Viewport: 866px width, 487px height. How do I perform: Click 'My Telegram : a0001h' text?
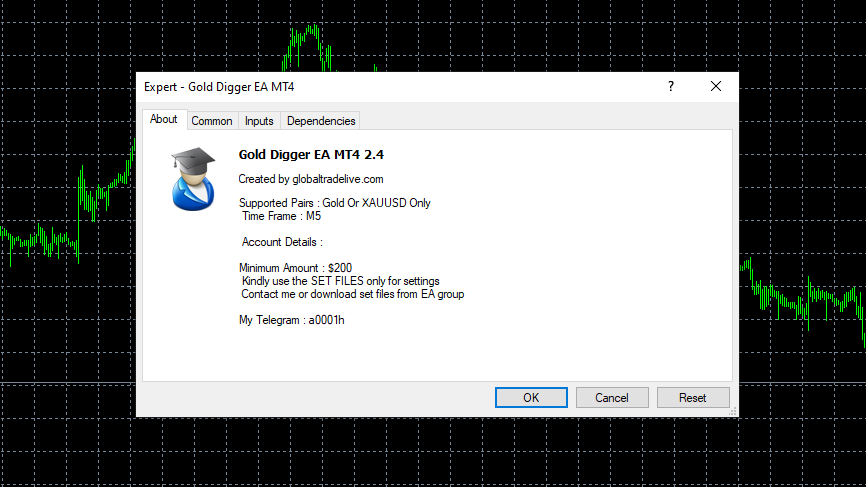[292, 320]
